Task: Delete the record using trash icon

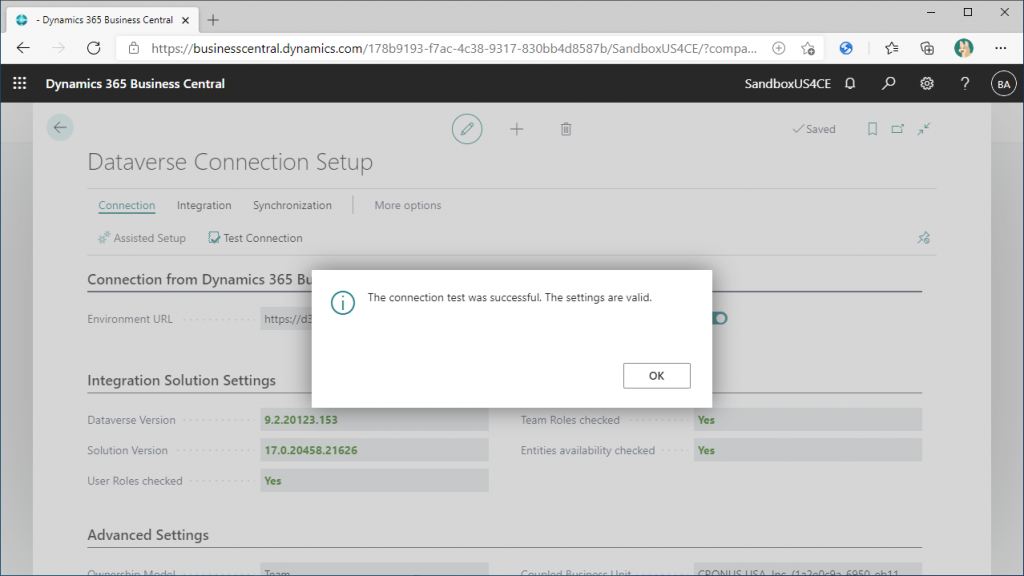Action: tap(566, 129)
